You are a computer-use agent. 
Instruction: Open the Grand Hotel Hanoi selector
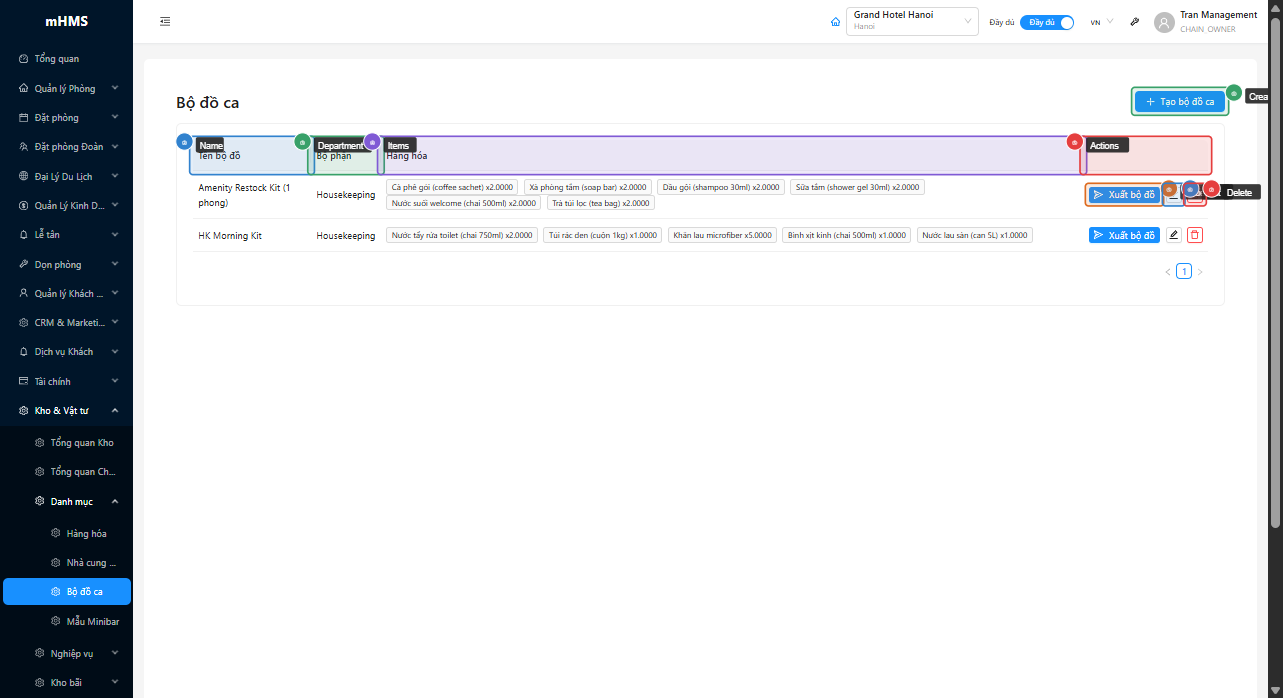coord(912,22)
